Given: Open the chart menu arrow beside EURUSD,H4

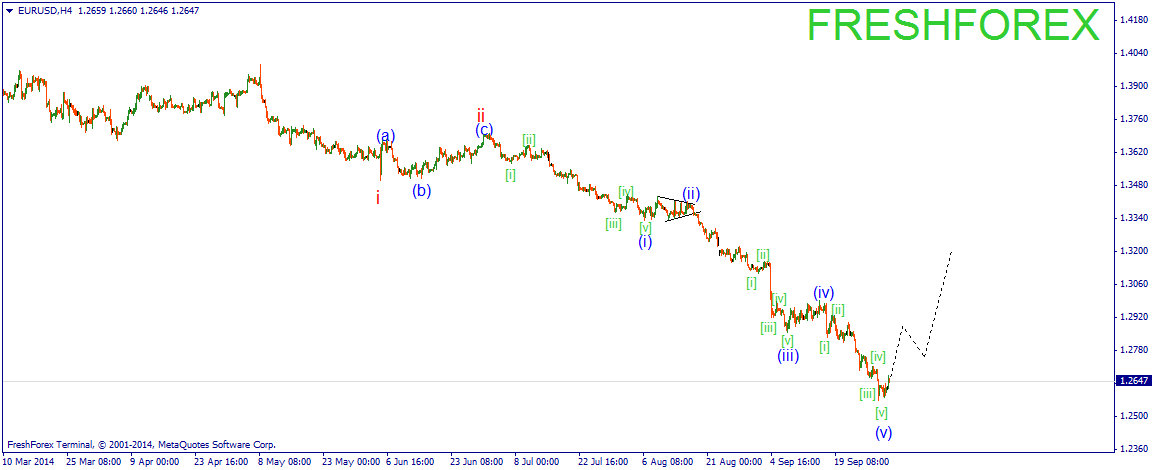Looking at the screenshot, I should (9, 10).
